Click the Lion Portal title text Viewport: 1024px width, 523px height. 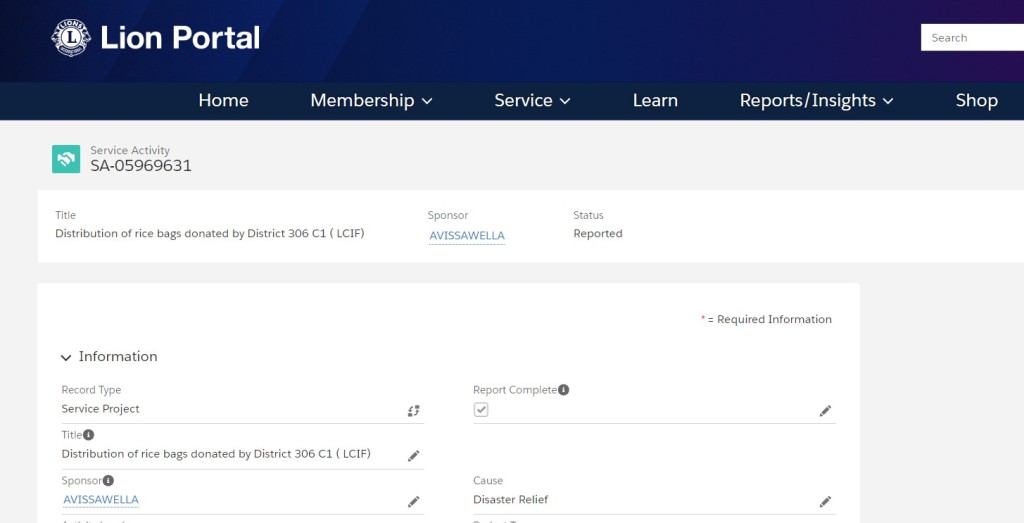pyautogui.click(x=180, y=38)
